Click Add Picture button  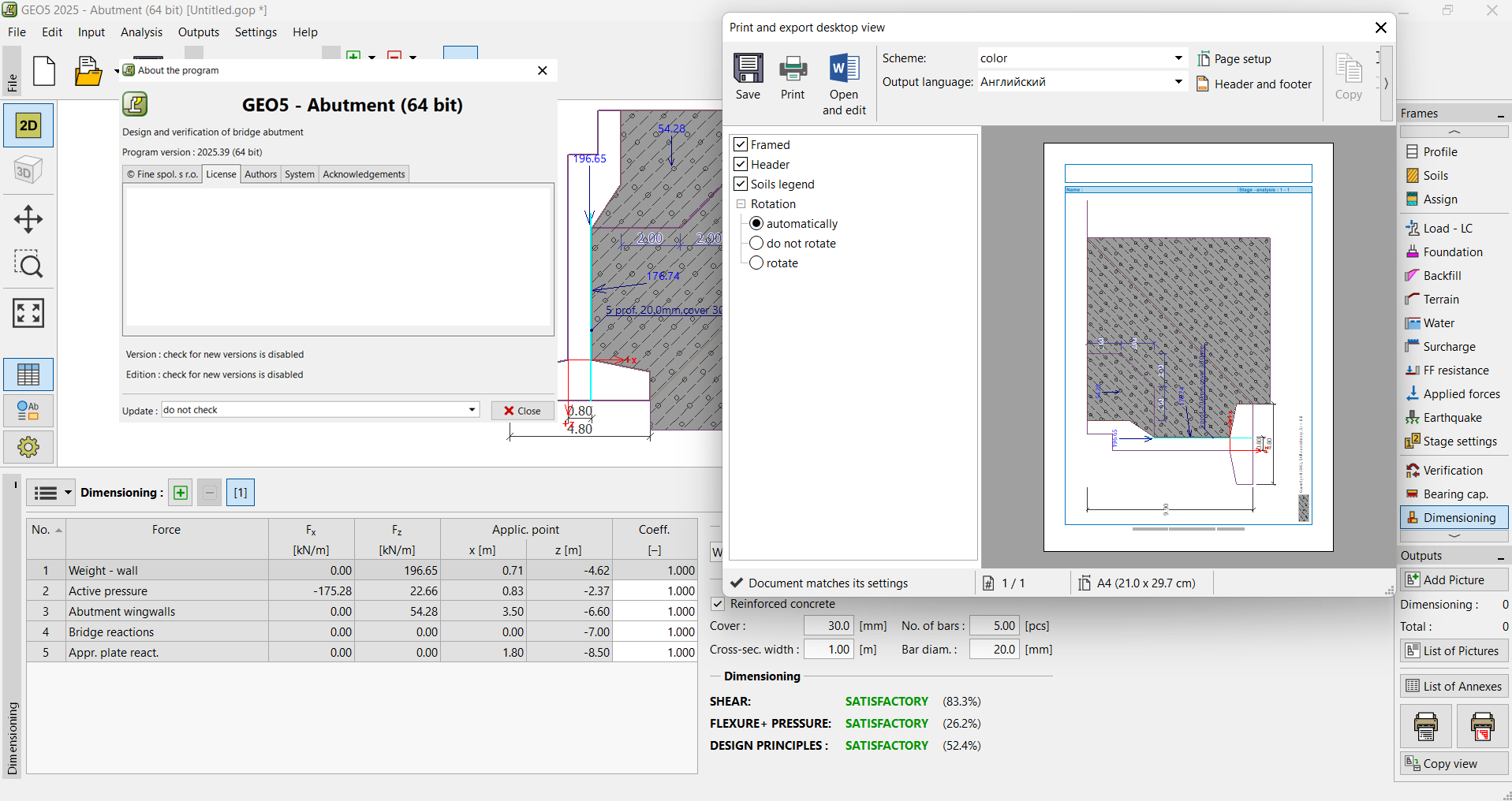[x=1454, y=579]
